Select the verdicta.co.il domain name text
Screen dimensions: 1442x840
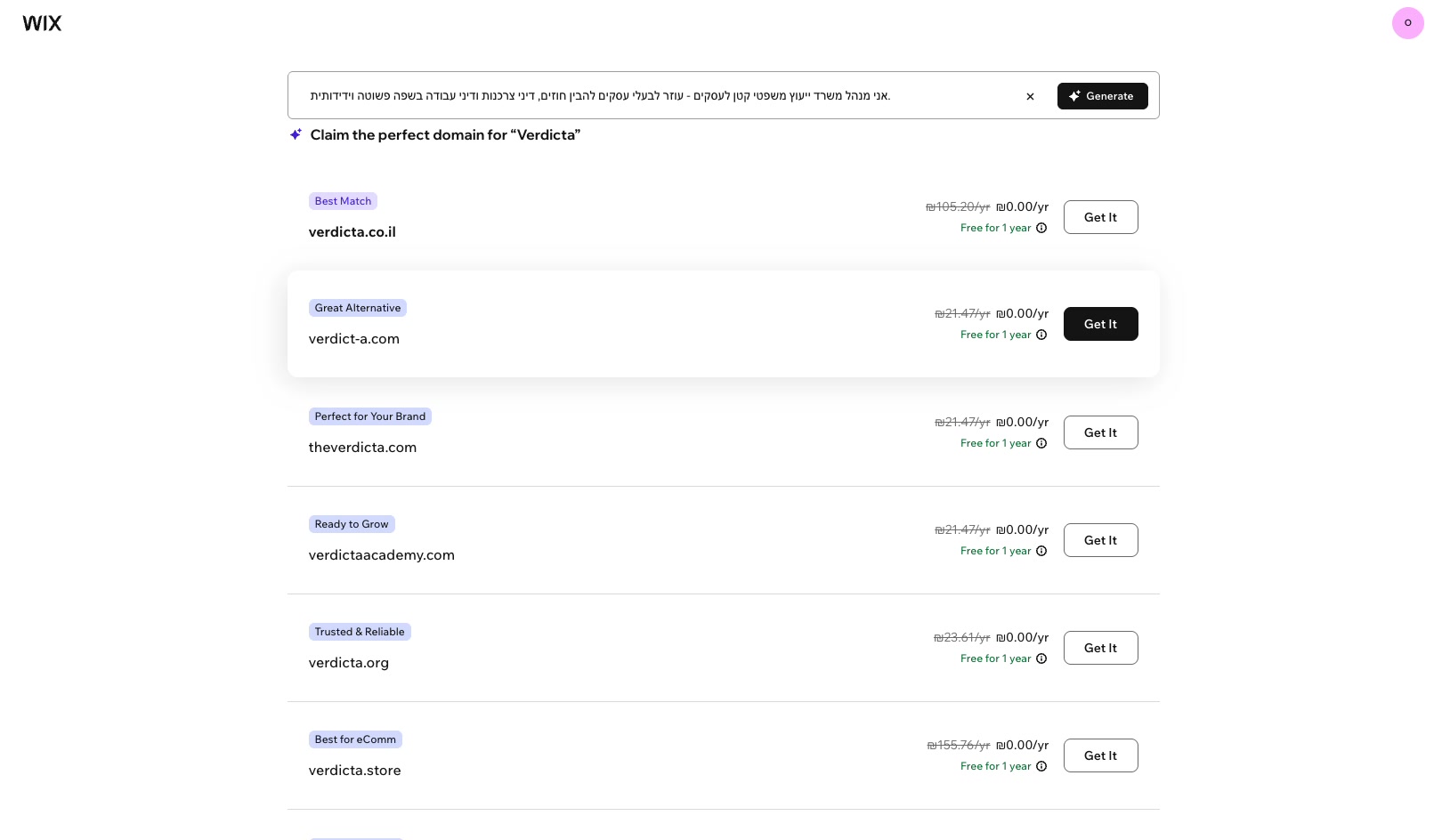pyautogui.click(x=352, y=232)
